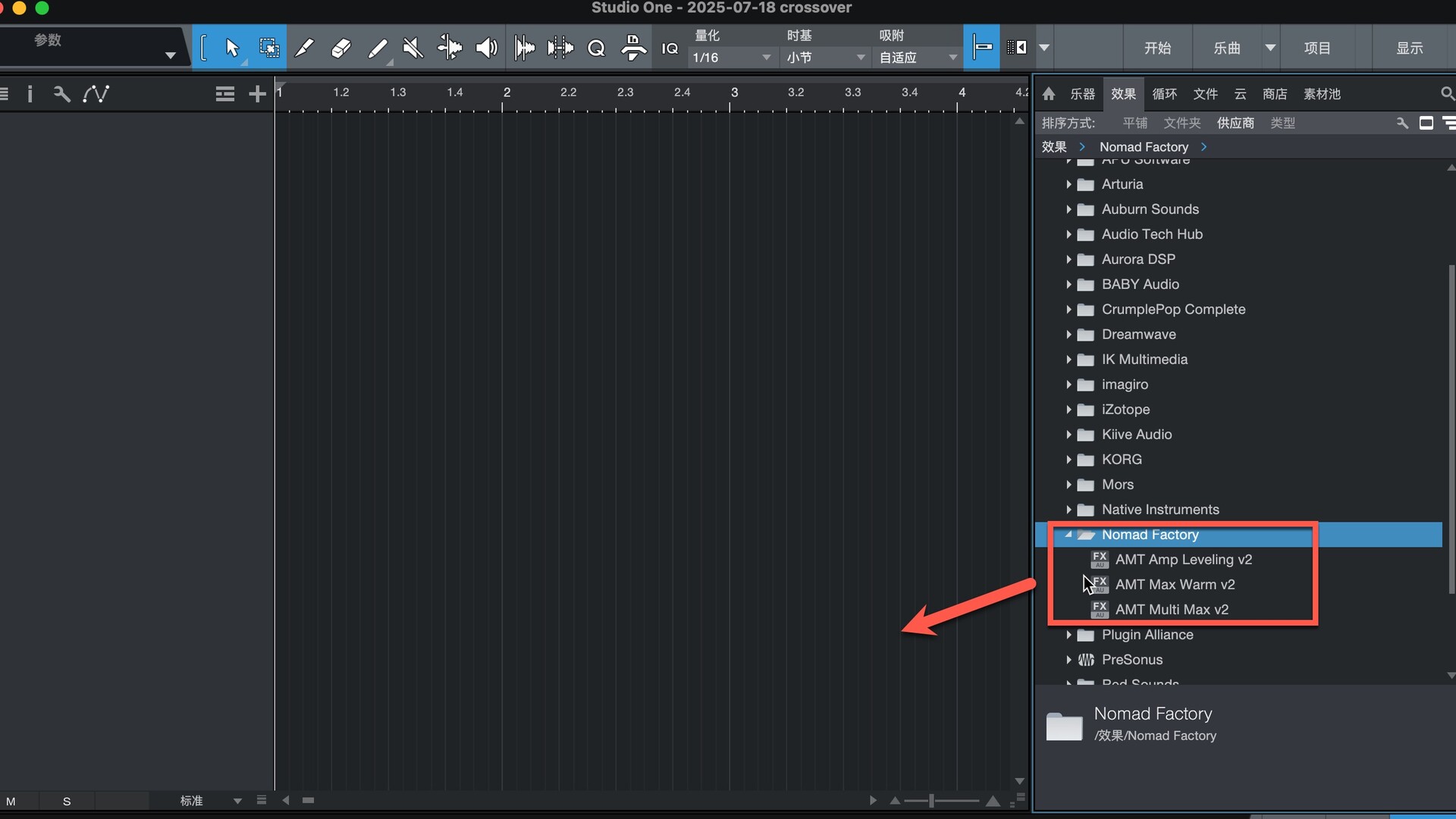Select the Arrow tool
The height and width of the screenshot is (819, 1456).
coord(232,48)
